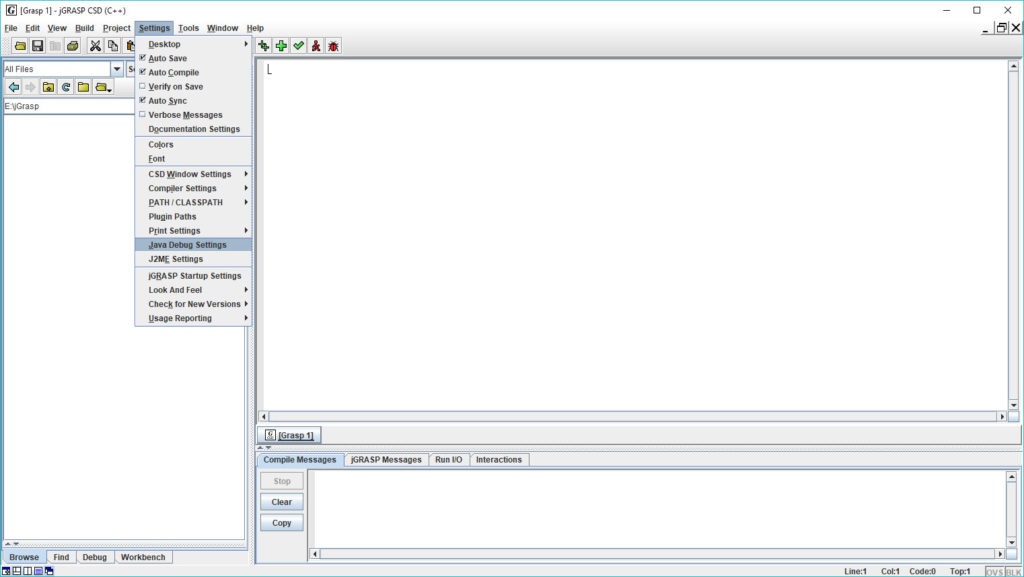
Task: Open the Build menu
Action: [x=84, y=28]
